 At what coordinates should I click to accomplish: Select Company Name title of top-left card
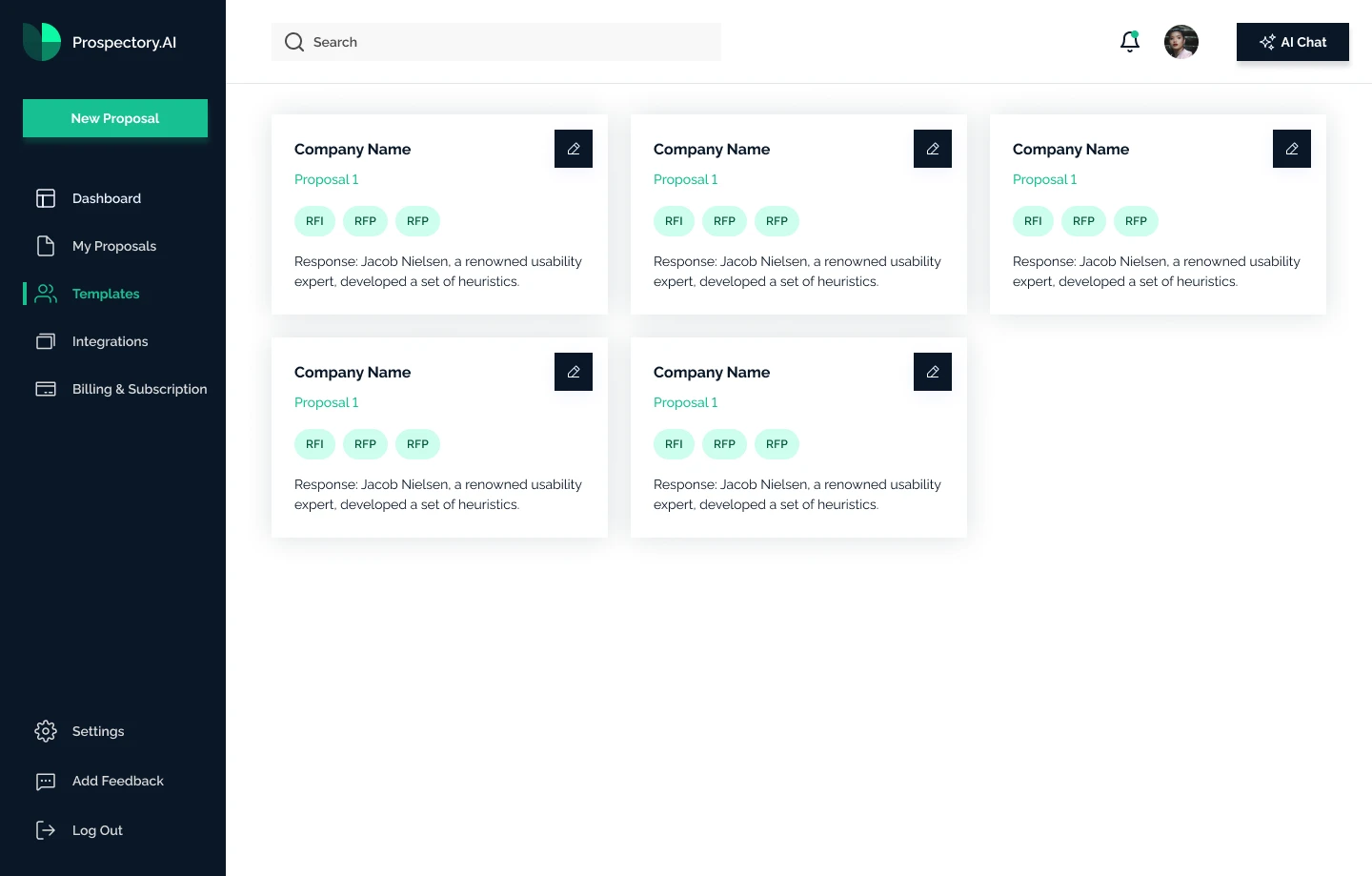coord(353,150)
